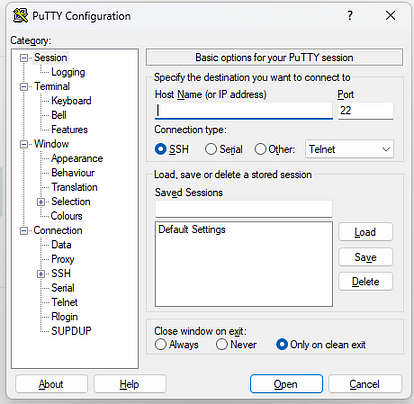Screen dimensions: 414x404
Task: Select the Session category
Action: pos(51,57)
